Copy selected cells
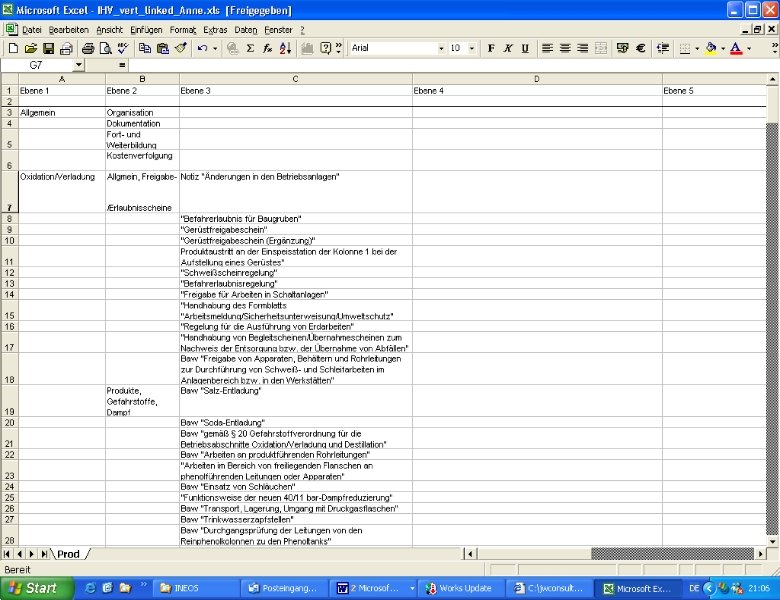The width and height of the screenshot is (780, 600). click(145, 48)
